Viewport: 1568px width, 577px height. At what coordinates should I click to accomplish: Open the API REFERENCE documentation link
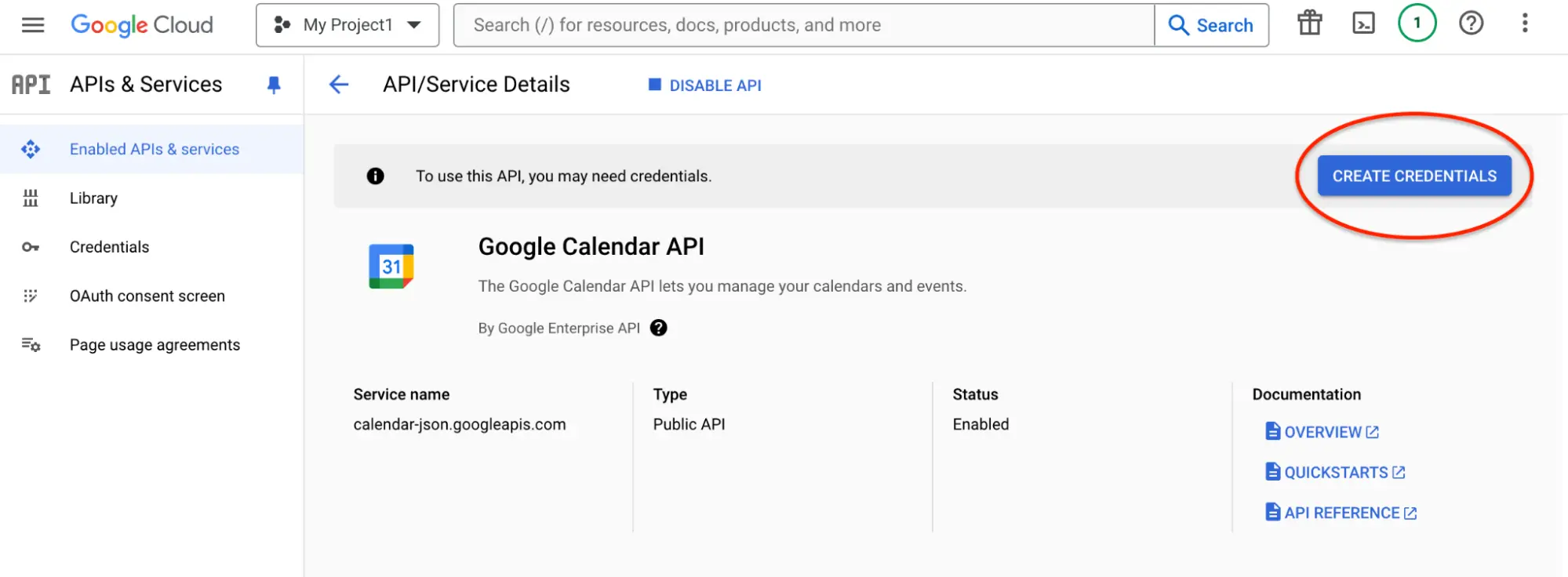point(1341,513)
